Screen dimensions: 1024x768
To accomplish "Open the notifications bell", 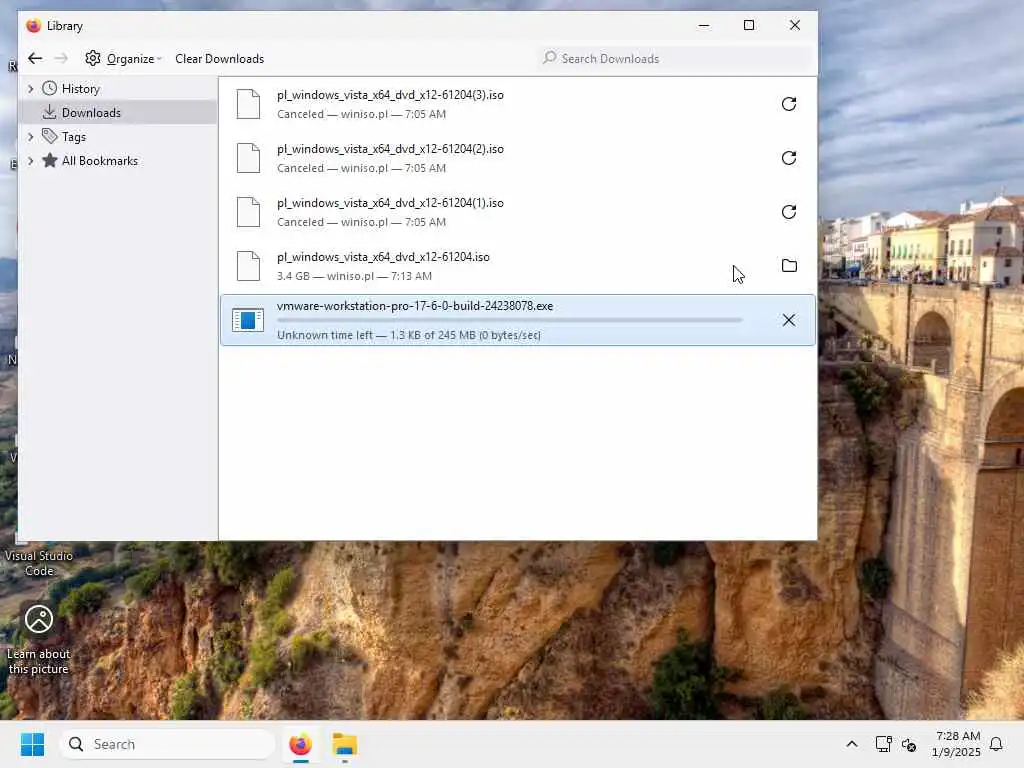I will (x=997, y=744).
